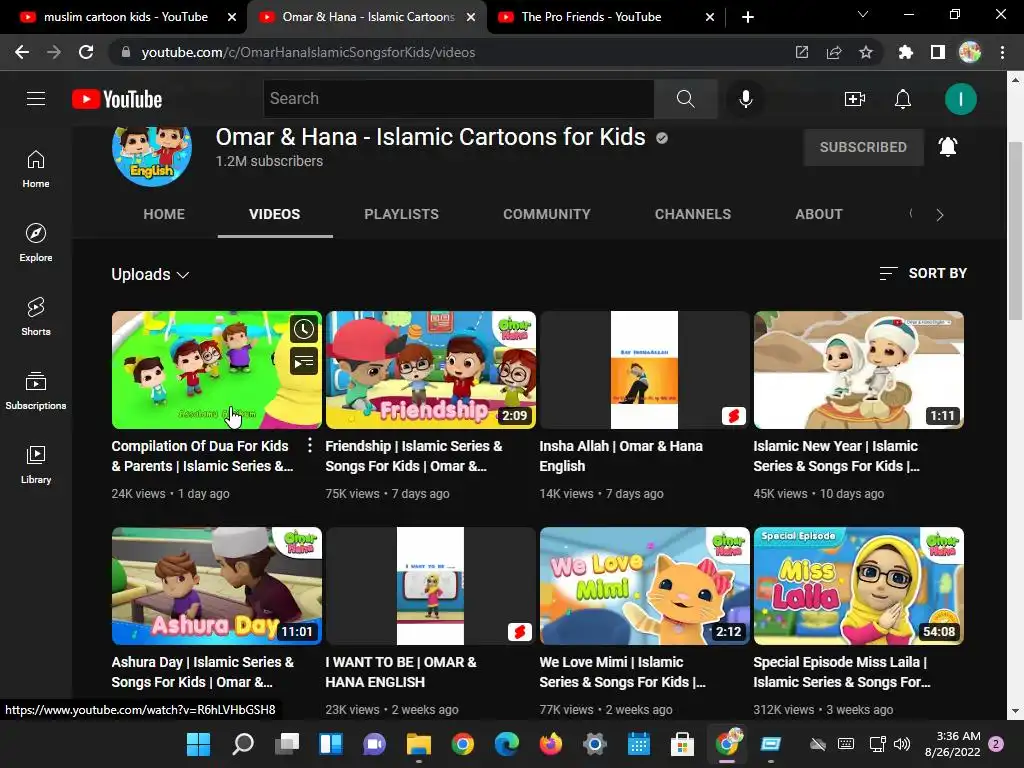Click the search magnifier button
The width and height of the screenshot is (1024, 768).
(x=685, y=99)
